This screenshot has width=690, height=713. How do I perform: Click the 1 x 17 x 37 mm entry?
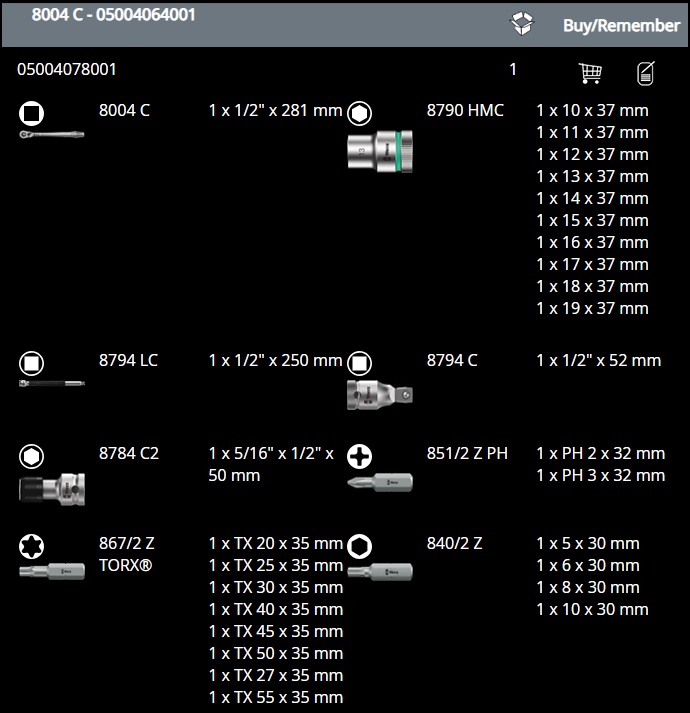point(592,265)
